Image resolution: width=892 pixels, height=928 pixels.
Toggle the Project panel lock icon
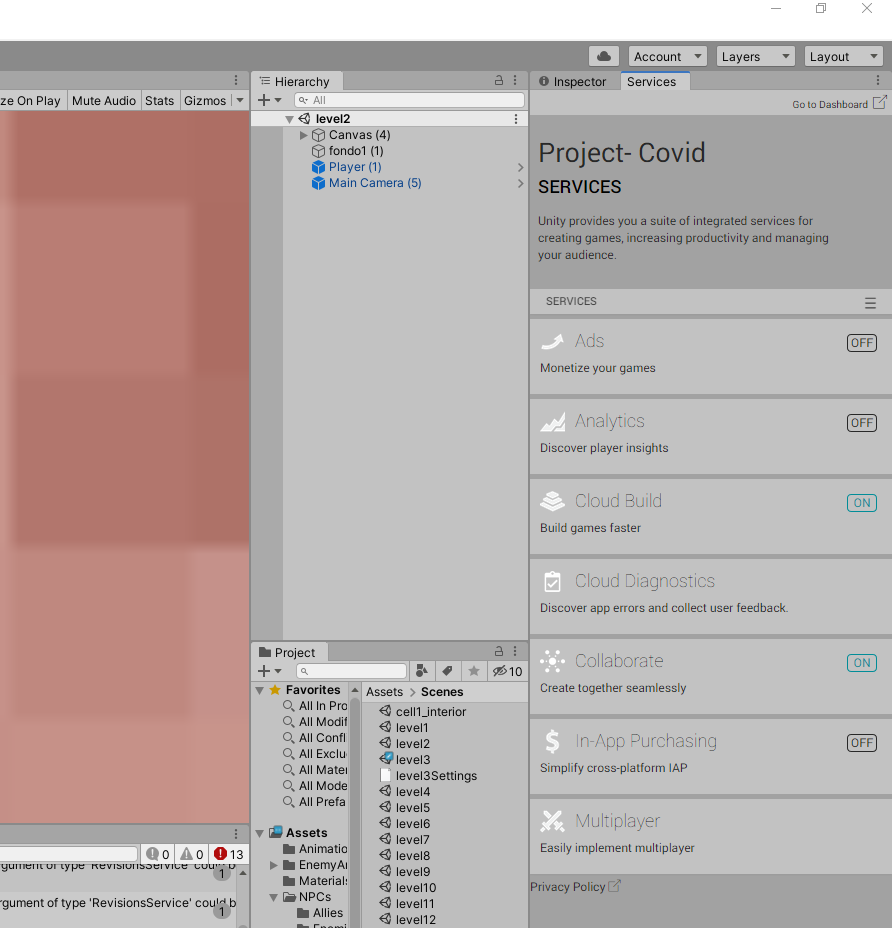coord(499,651)
